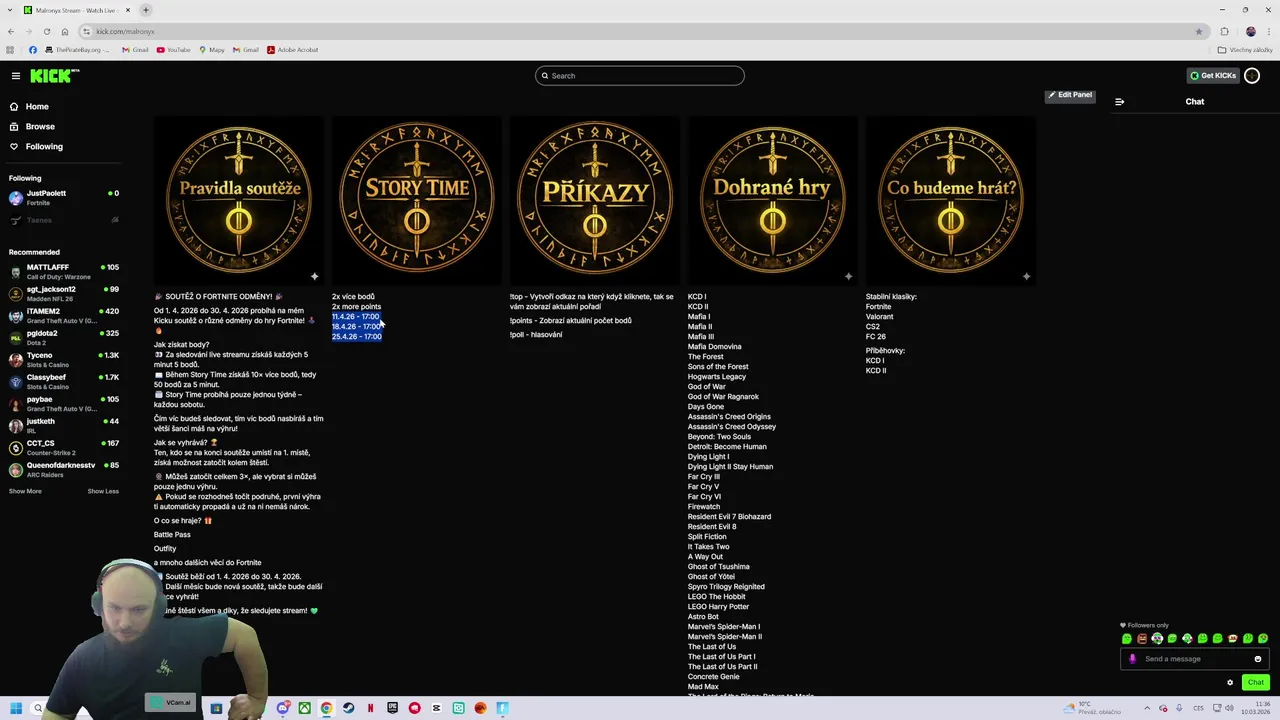Open the Dohrané hry panel image
1280x720 pixels.
tap(773, 201)
